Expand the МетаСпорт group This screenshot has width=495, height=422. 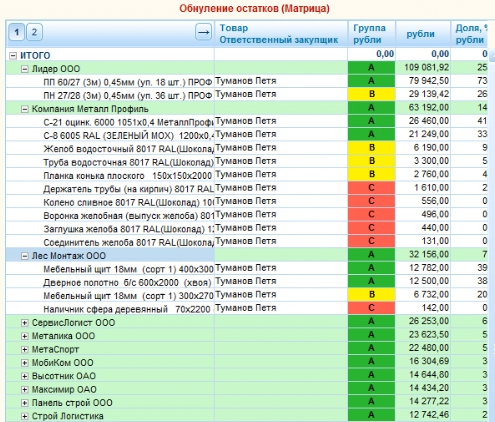tap(24, 349)
